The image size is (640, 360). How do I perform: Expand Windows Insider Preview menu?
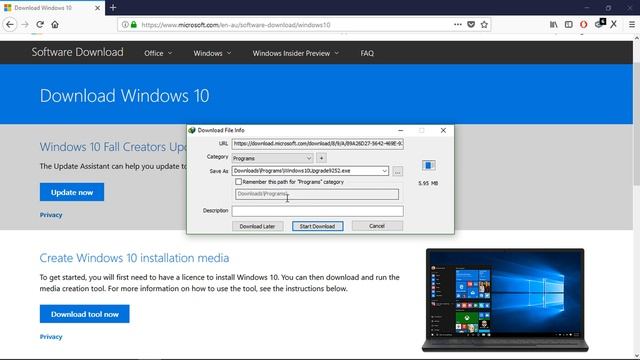click(296, 53)
